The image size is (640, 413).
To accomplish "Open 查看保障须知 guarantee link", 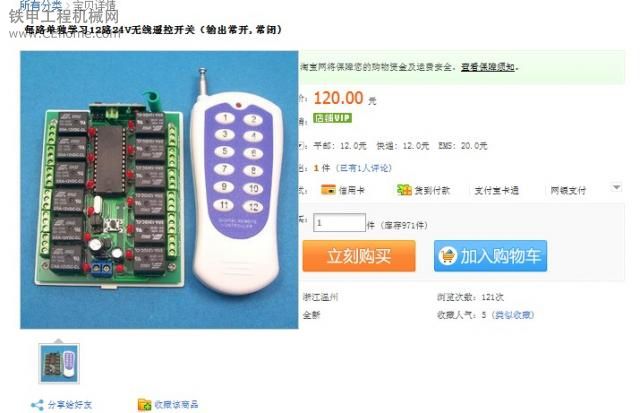I will coord(487,67).
